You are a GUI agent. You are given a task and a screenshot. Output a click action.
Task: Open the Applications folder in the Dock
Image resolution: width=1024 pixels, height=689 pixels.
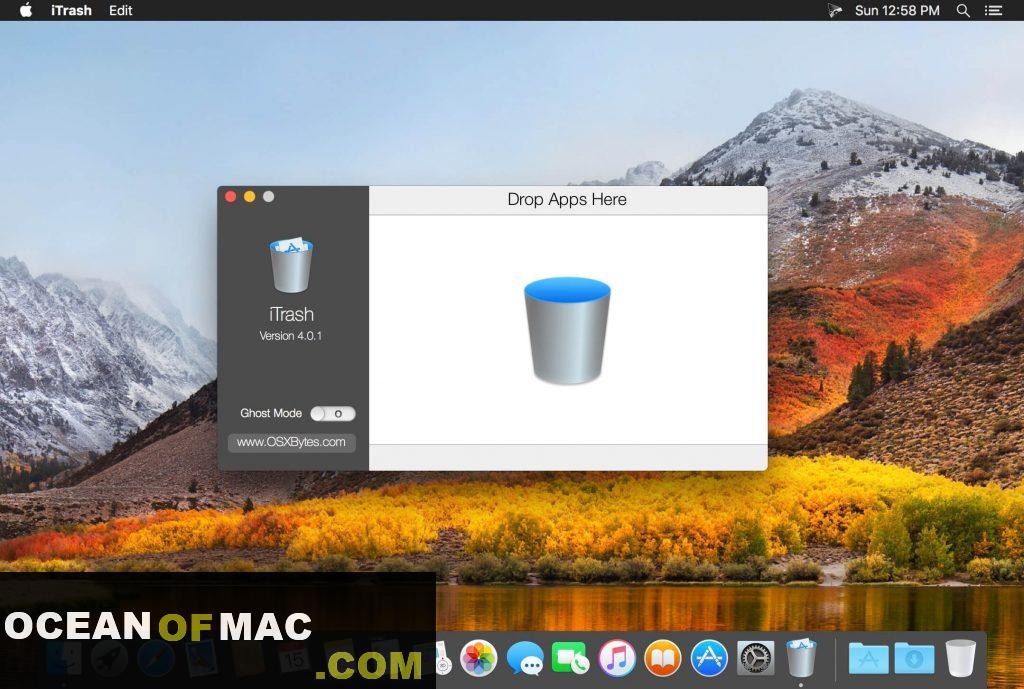pyautogui.click(x=869, y=658)
